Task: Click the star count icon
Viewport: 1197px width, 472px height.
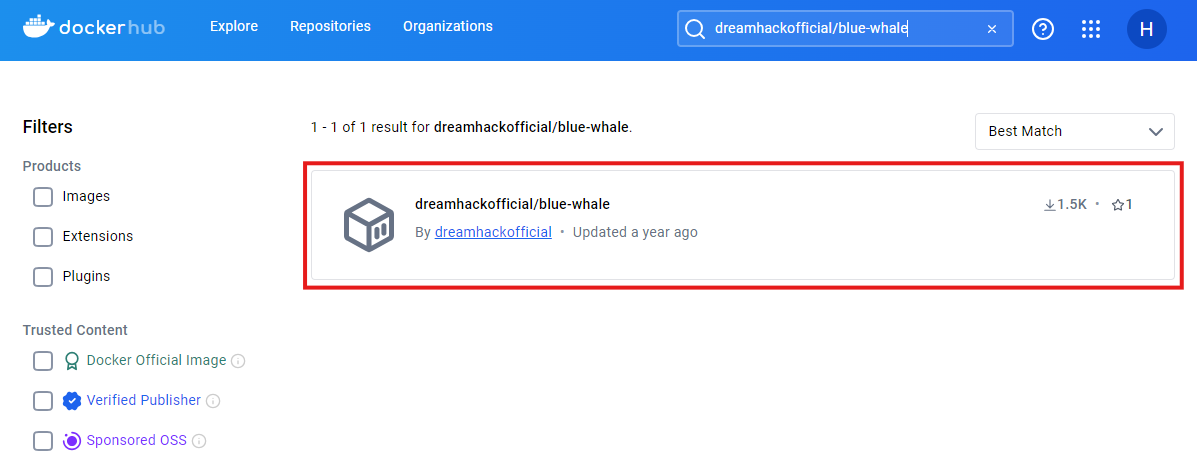Action: 1117,205
